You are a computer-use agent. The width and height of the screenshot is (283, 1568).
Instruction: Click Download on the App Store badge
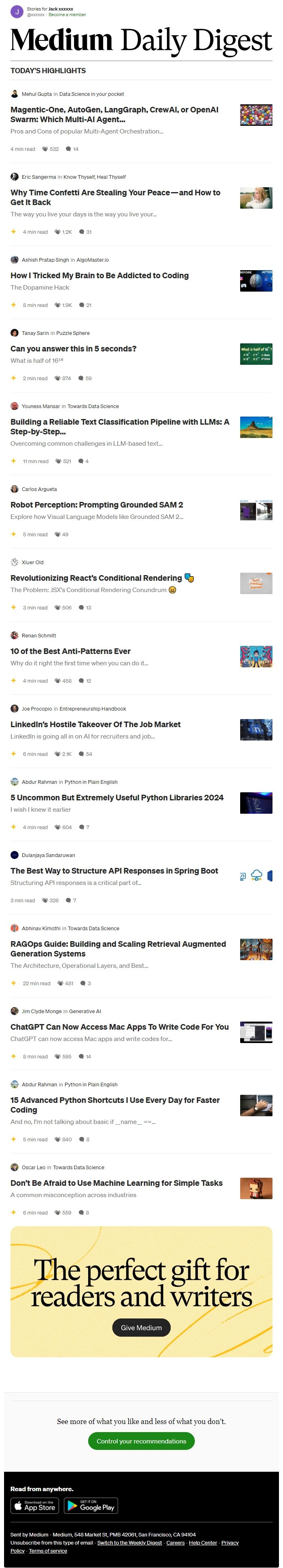pos(35,1505)
